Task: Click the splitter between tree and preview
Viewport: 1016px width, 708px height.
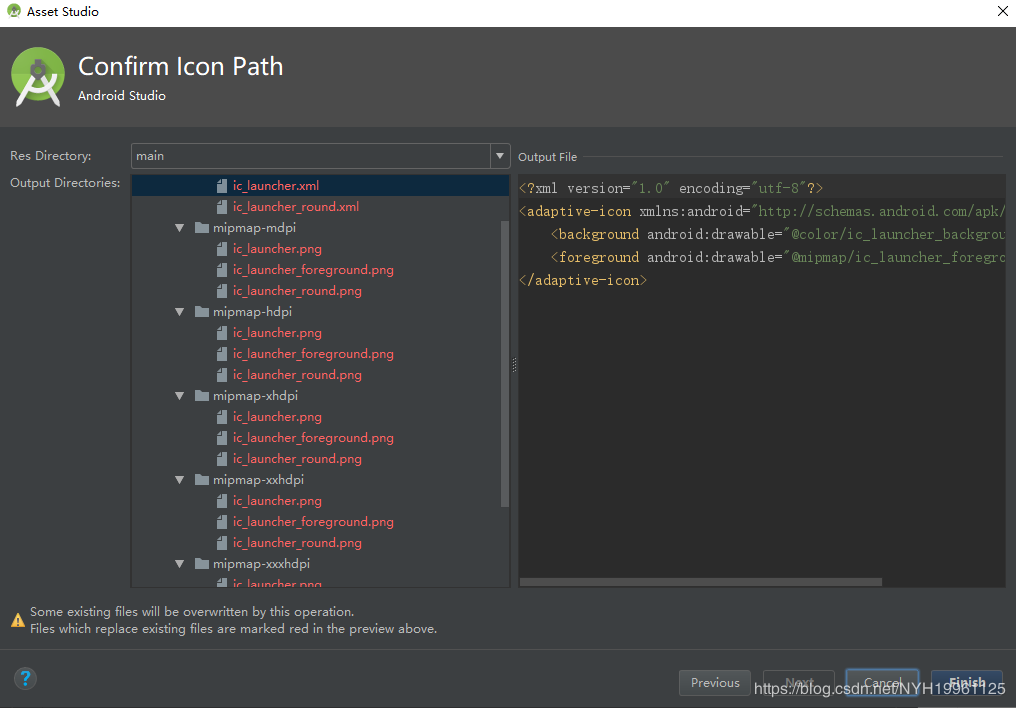Action: click(x=514, y=365)
